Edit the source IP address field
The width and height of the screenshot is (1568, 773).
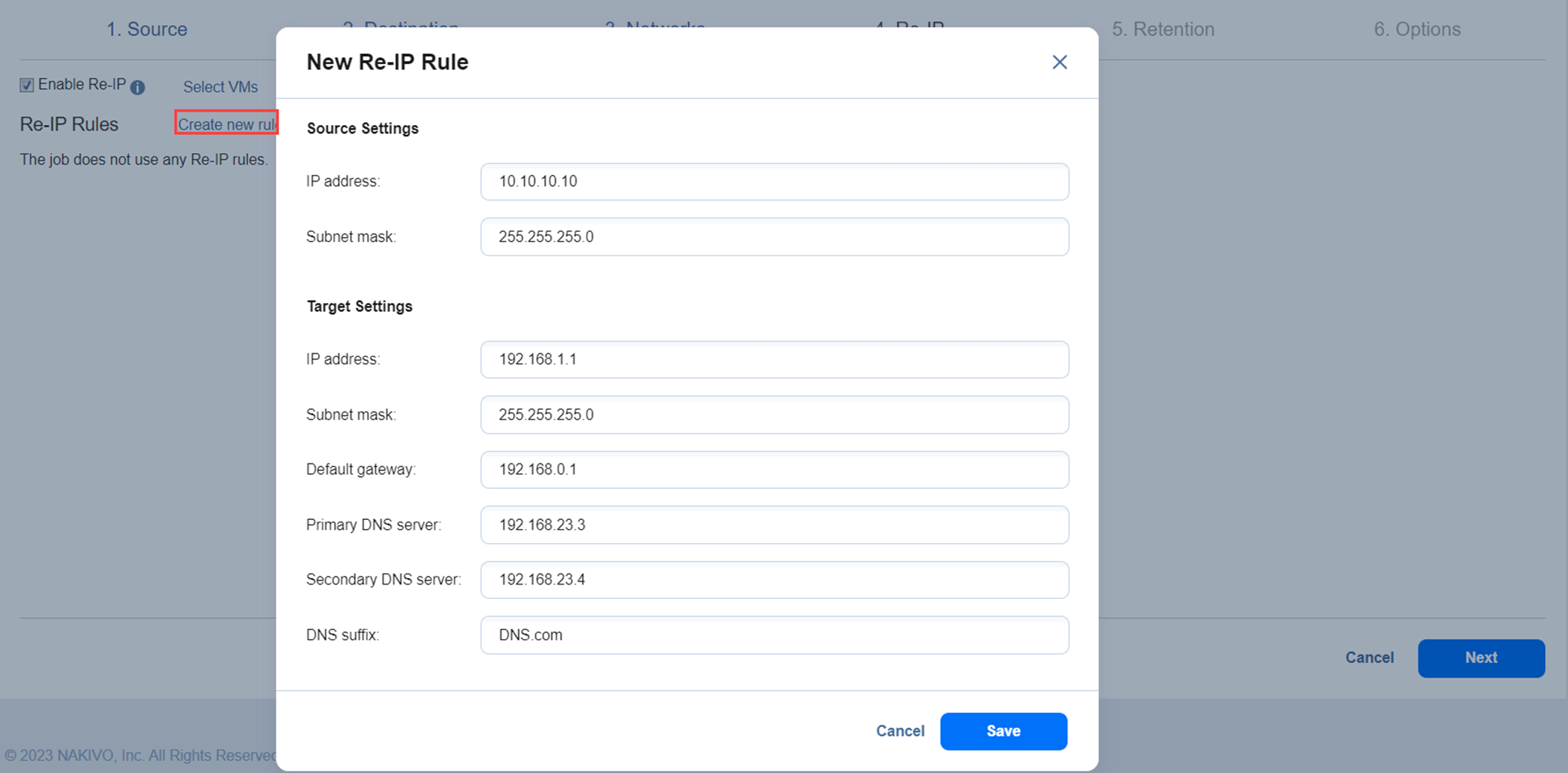774,182
